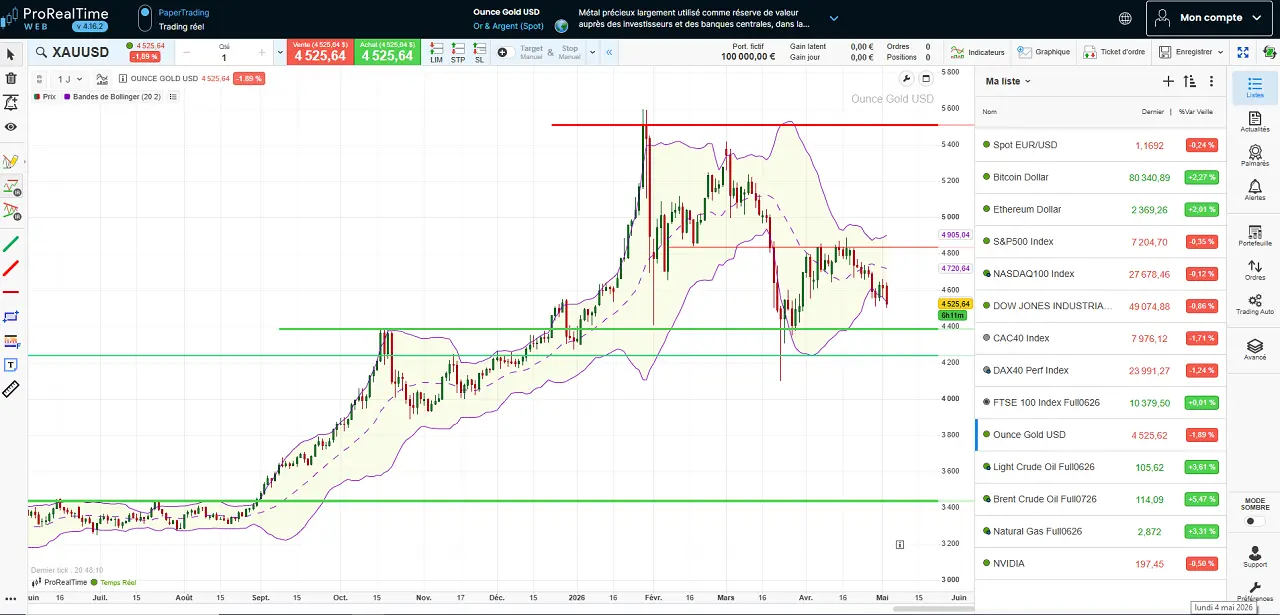This screenshot has height=615, width=1280.
Task: Maximize chart with the window icon
Action: pyautogui.click(x=925, y=79)
